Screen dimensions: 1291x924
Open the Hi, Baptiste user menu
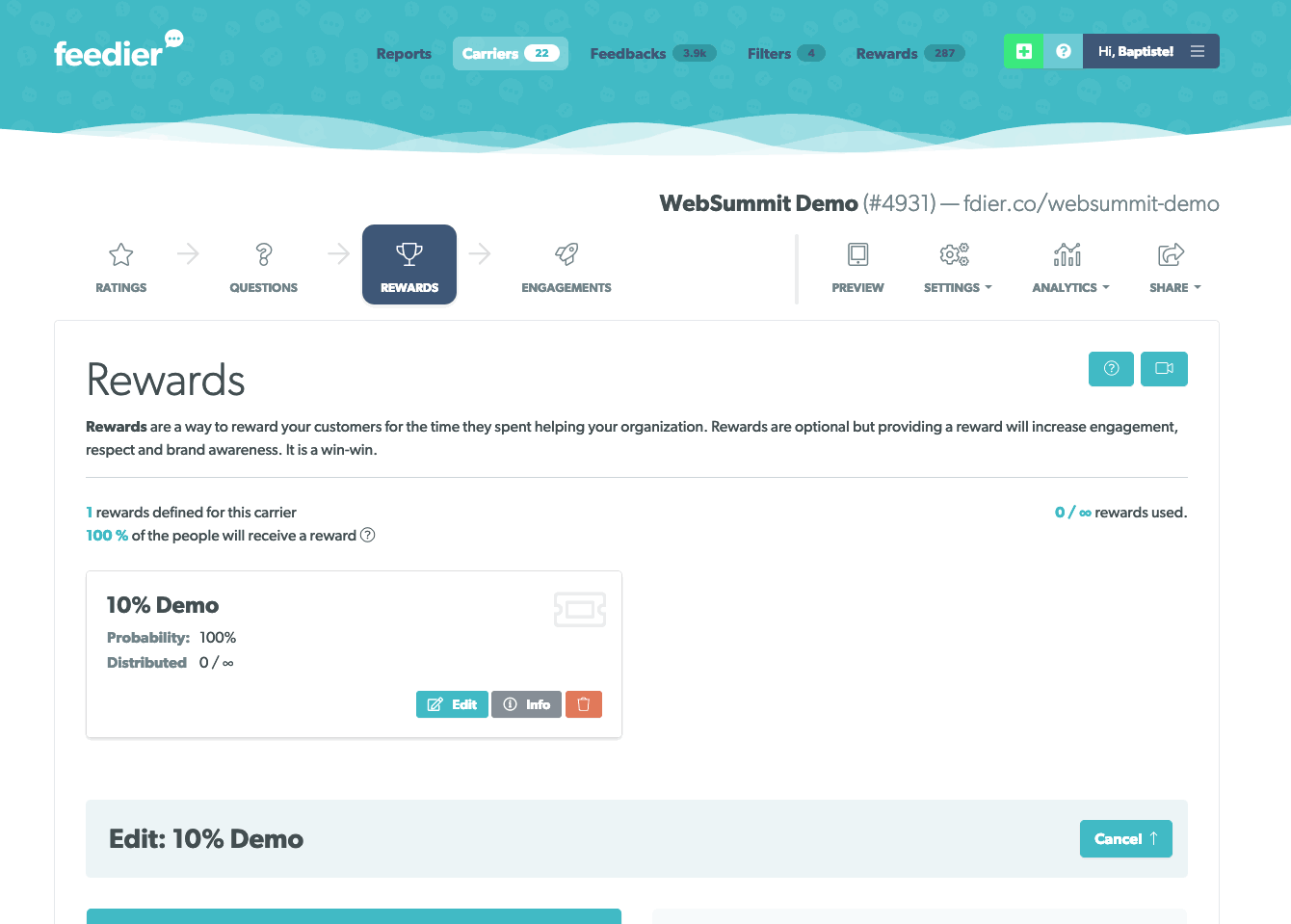[x=1150, y=51]
